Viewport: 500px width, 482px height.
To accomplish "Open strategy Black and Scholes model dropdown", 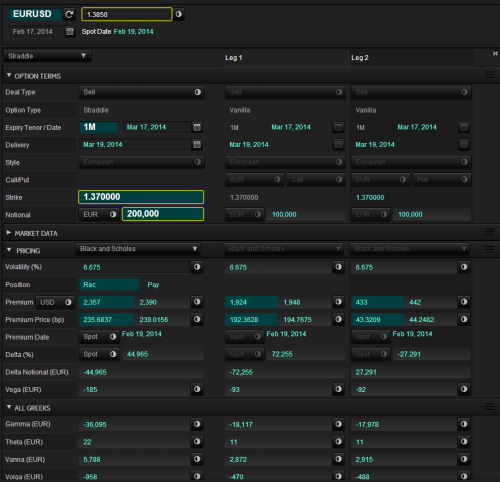I will 138,249.
